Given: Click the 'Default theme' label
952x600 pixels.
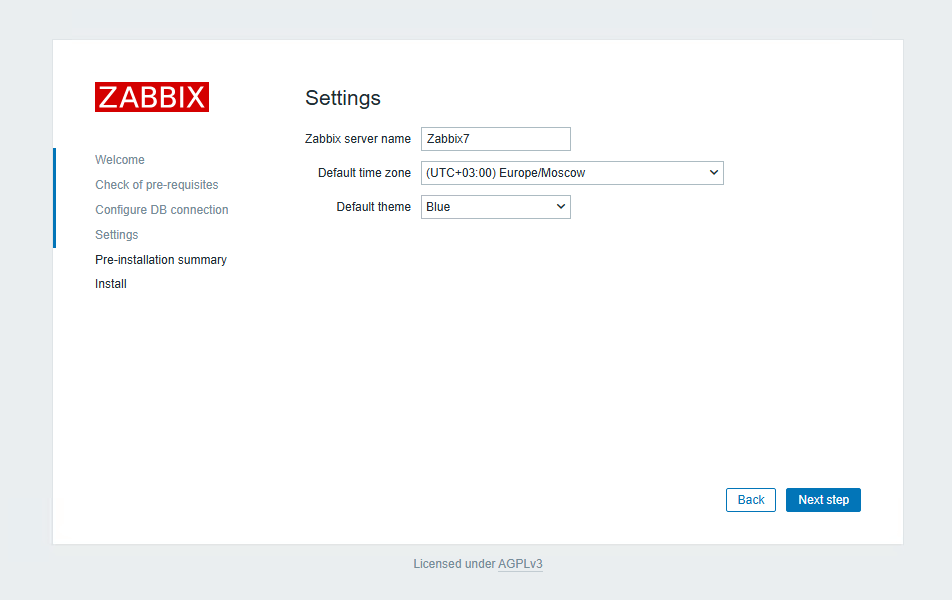Looking at the screenshot, I should (x=373, y=207).
